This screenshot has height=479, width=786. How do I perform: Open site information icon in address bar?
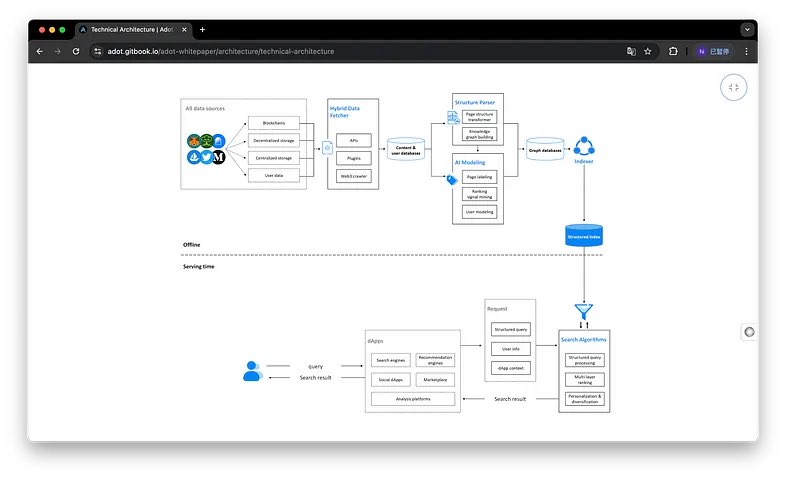tap(98, 51)
